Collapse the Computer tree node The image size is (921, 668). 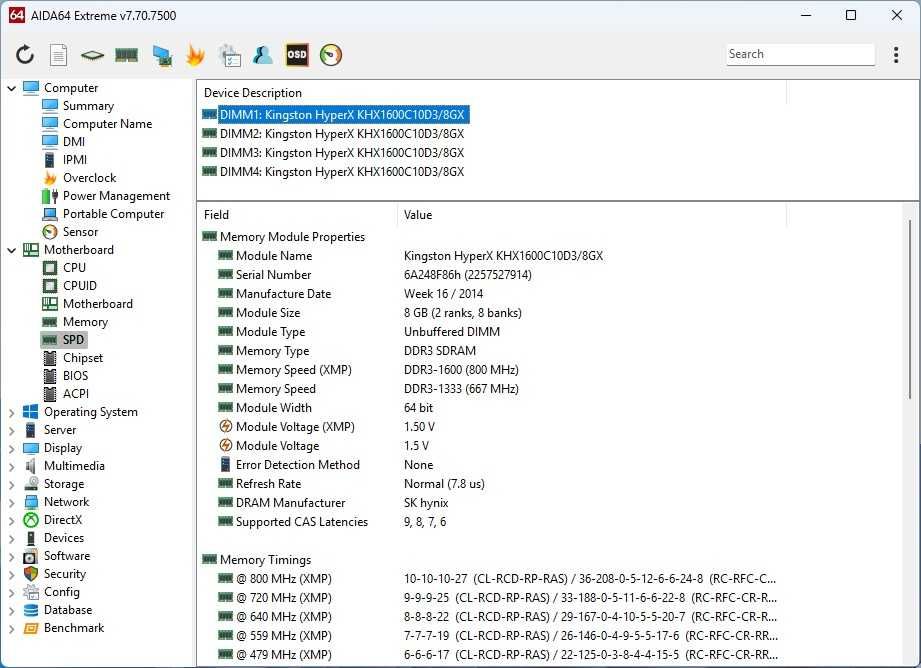point(11,88)
